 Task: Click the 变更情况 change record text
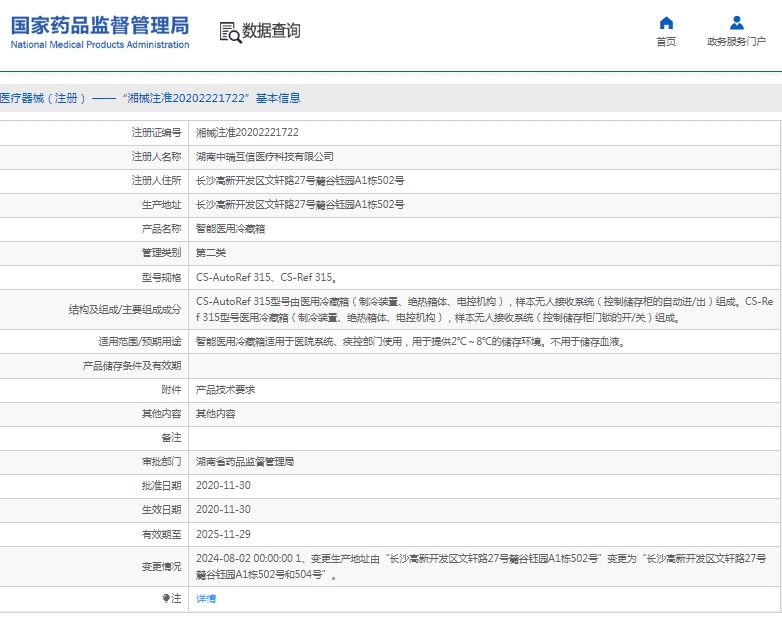click(x=481, y=567)
